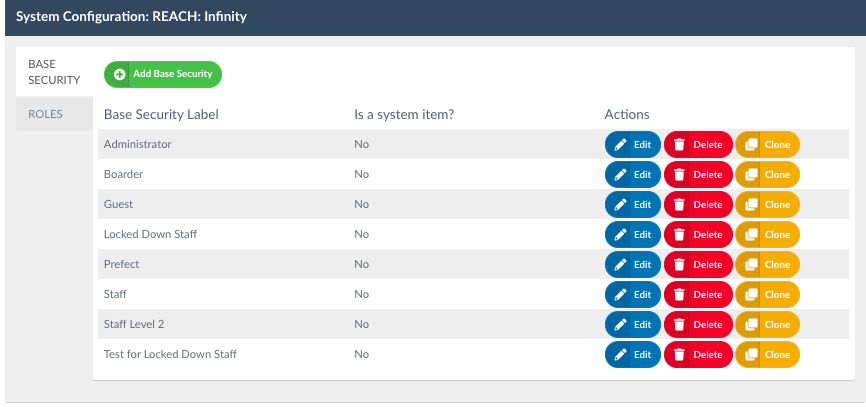Edit the Staff Level 2 entry
This screenshot has width=866, height=407.
click(632, 325)
